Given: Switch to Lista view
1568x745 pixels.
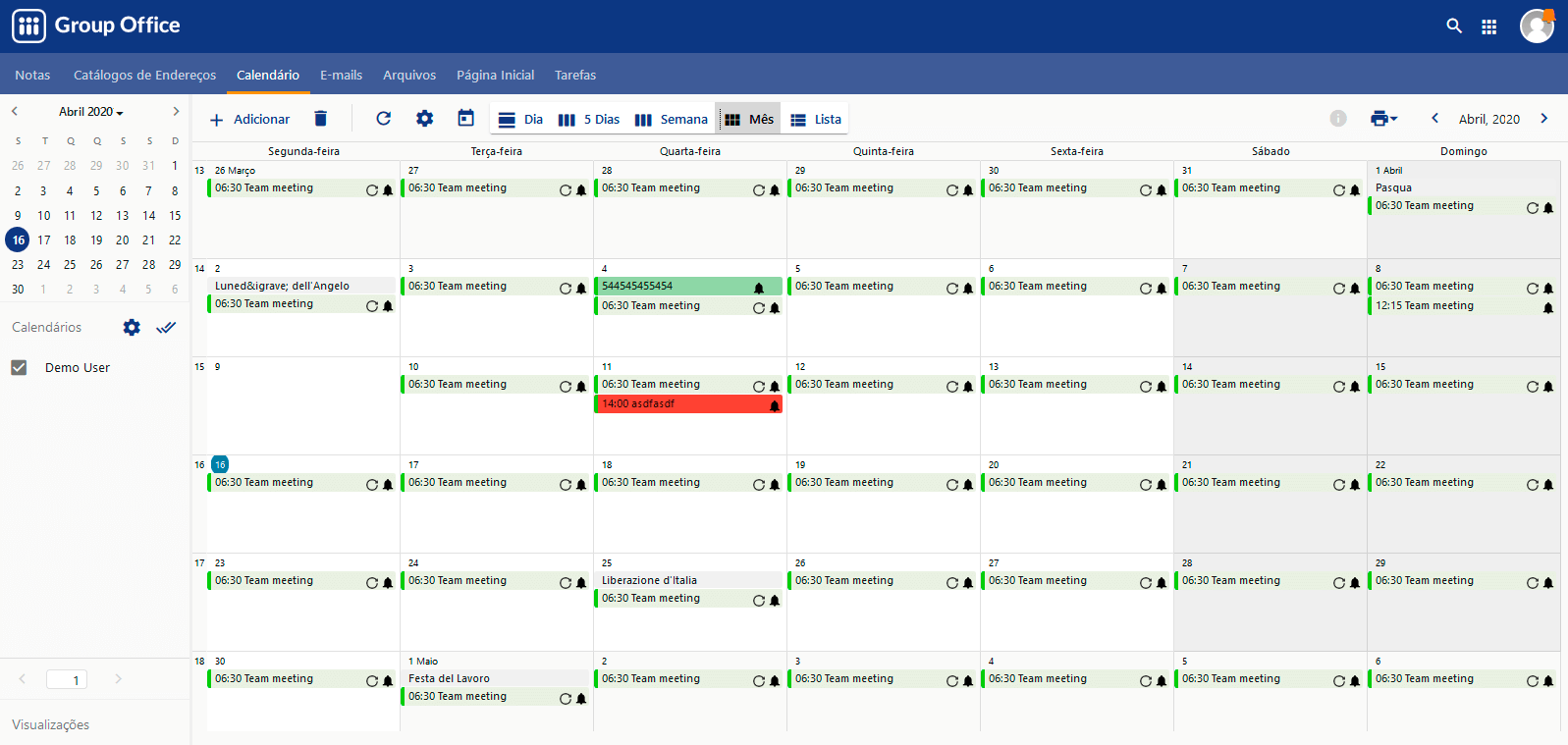Looking at the screenshot, I should [816, 120].
